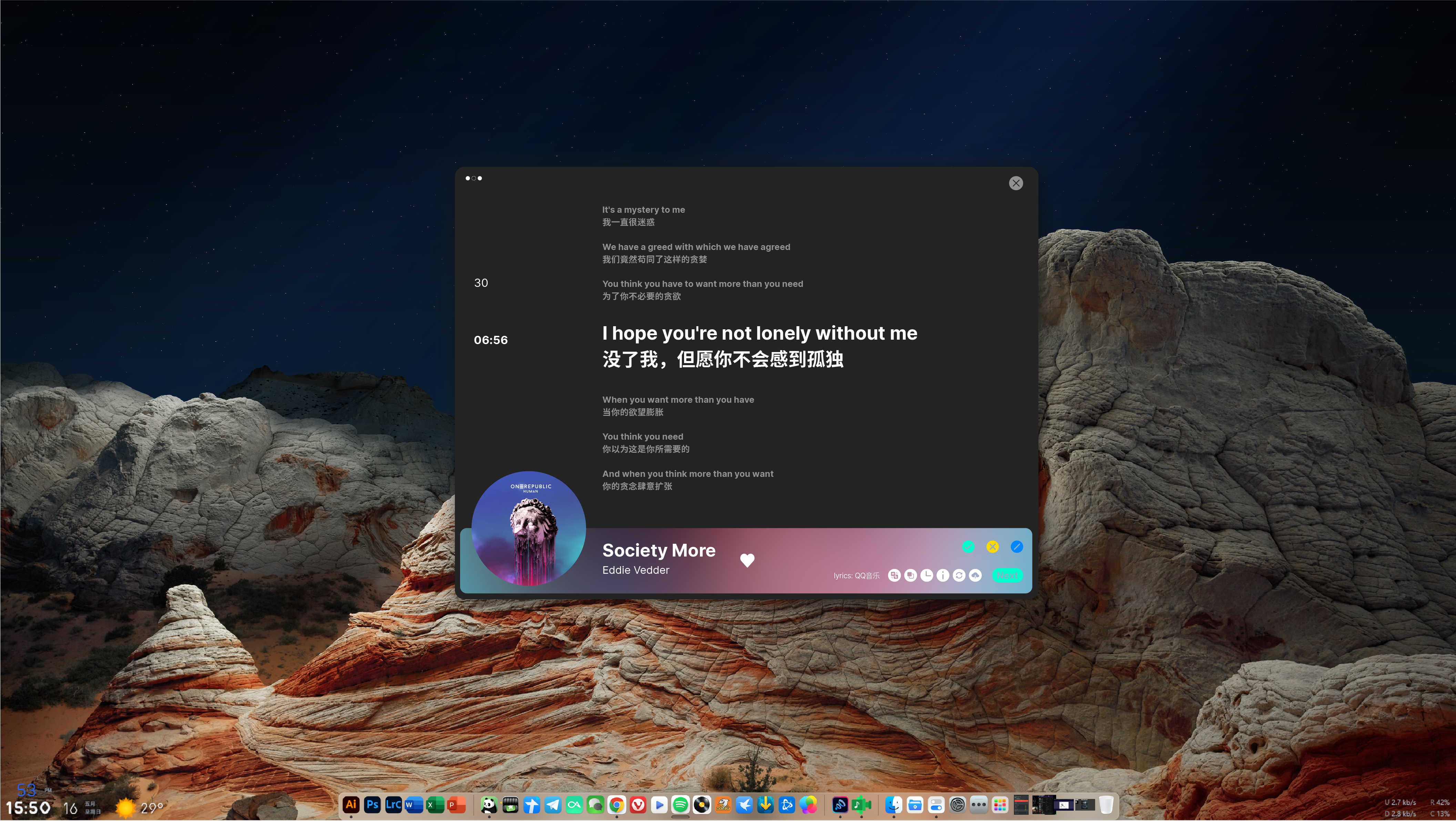Edit lyrics with the blue pencil icon
This screenshot has width=1456, height=821.
click(x=1017, y=547)
